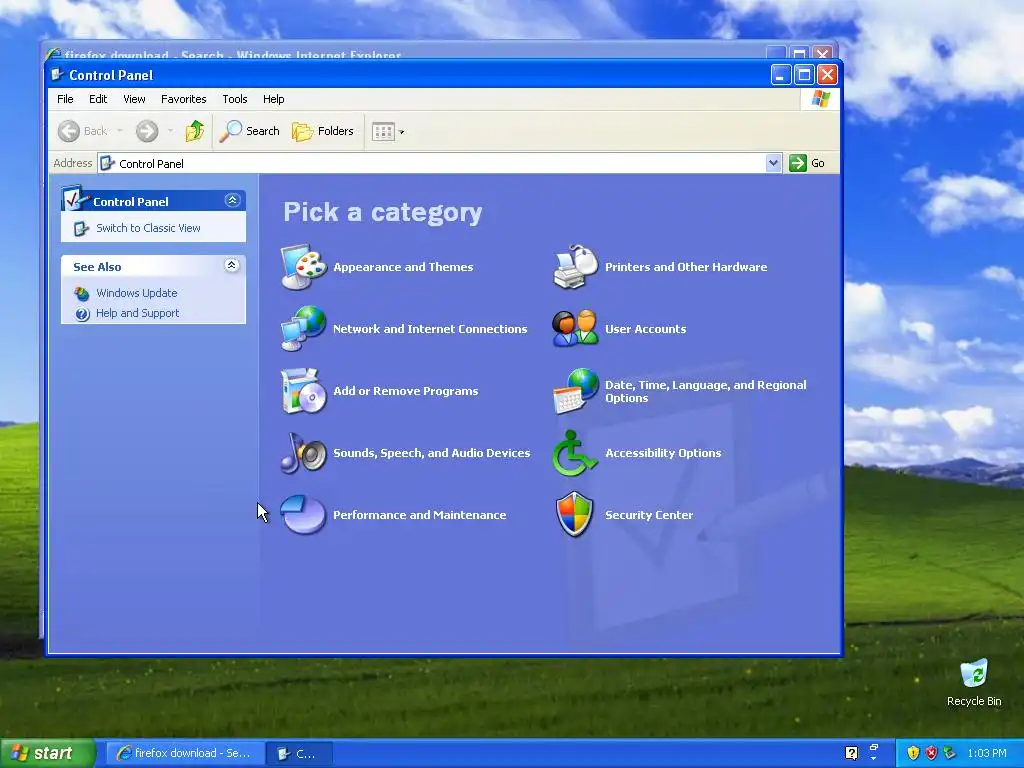Open the Help and Support link
The height and width of the screenshot is (768, 1024).
click(137, 313)
